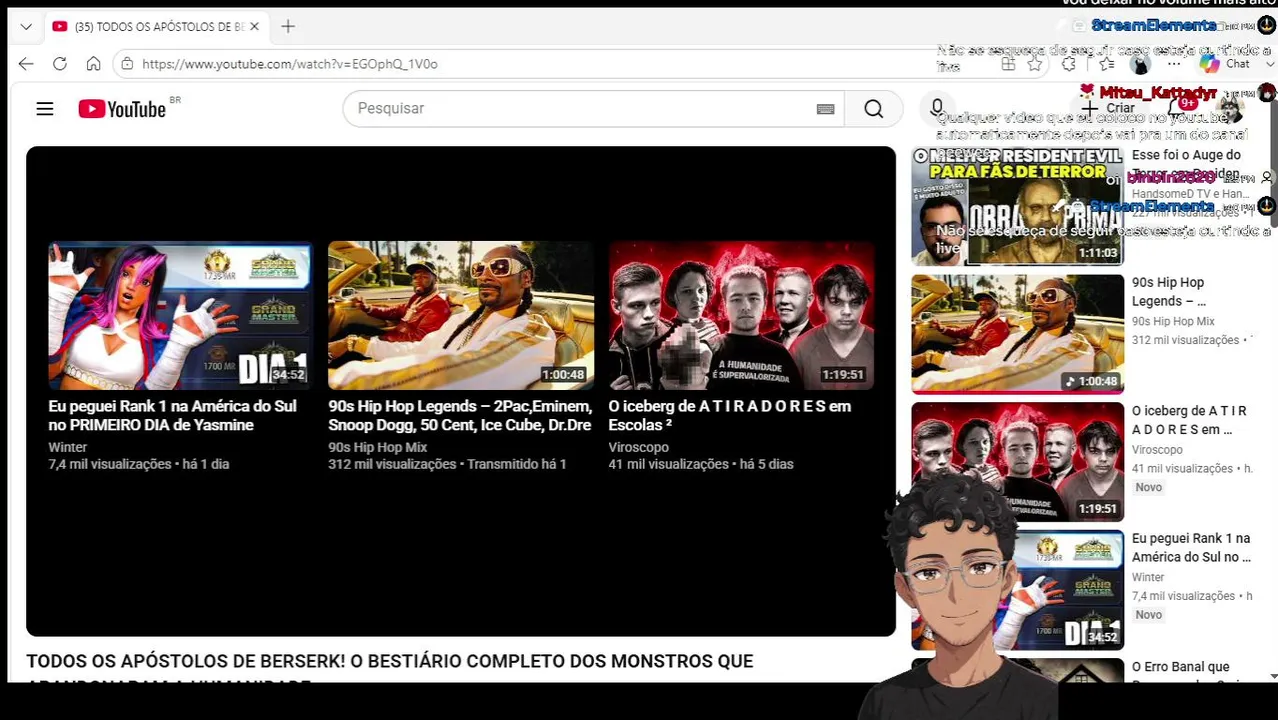Go back to the previous page
Viewport: 1278px width, 720px height.
(26, 64)
